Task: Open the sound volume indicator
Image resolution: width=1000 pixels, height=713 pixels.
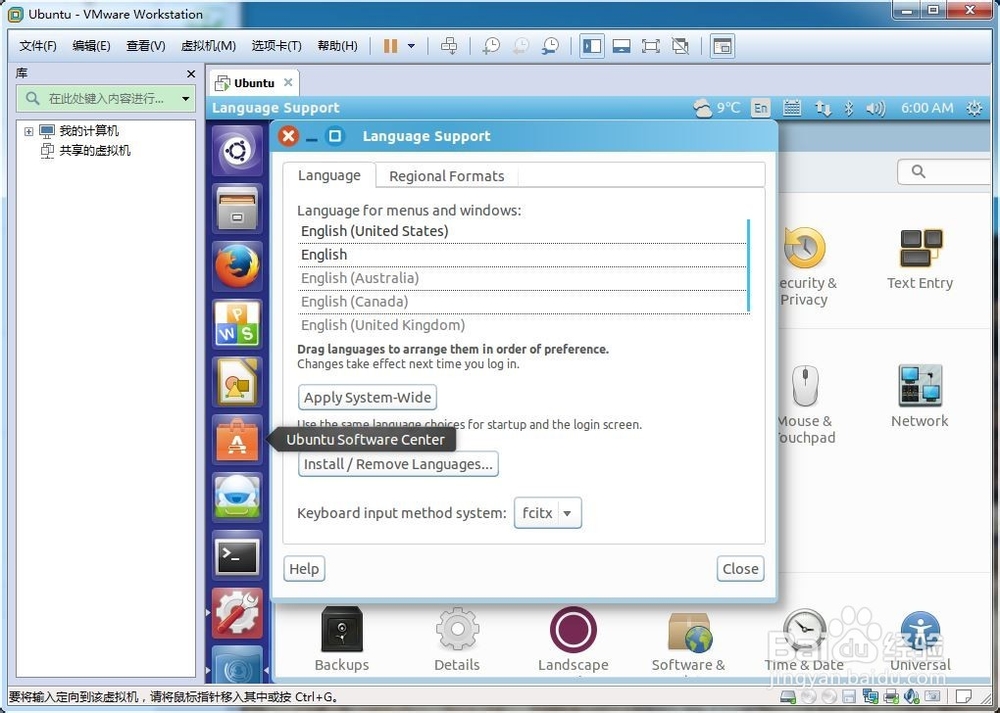Action: click(x=876, y=108)
